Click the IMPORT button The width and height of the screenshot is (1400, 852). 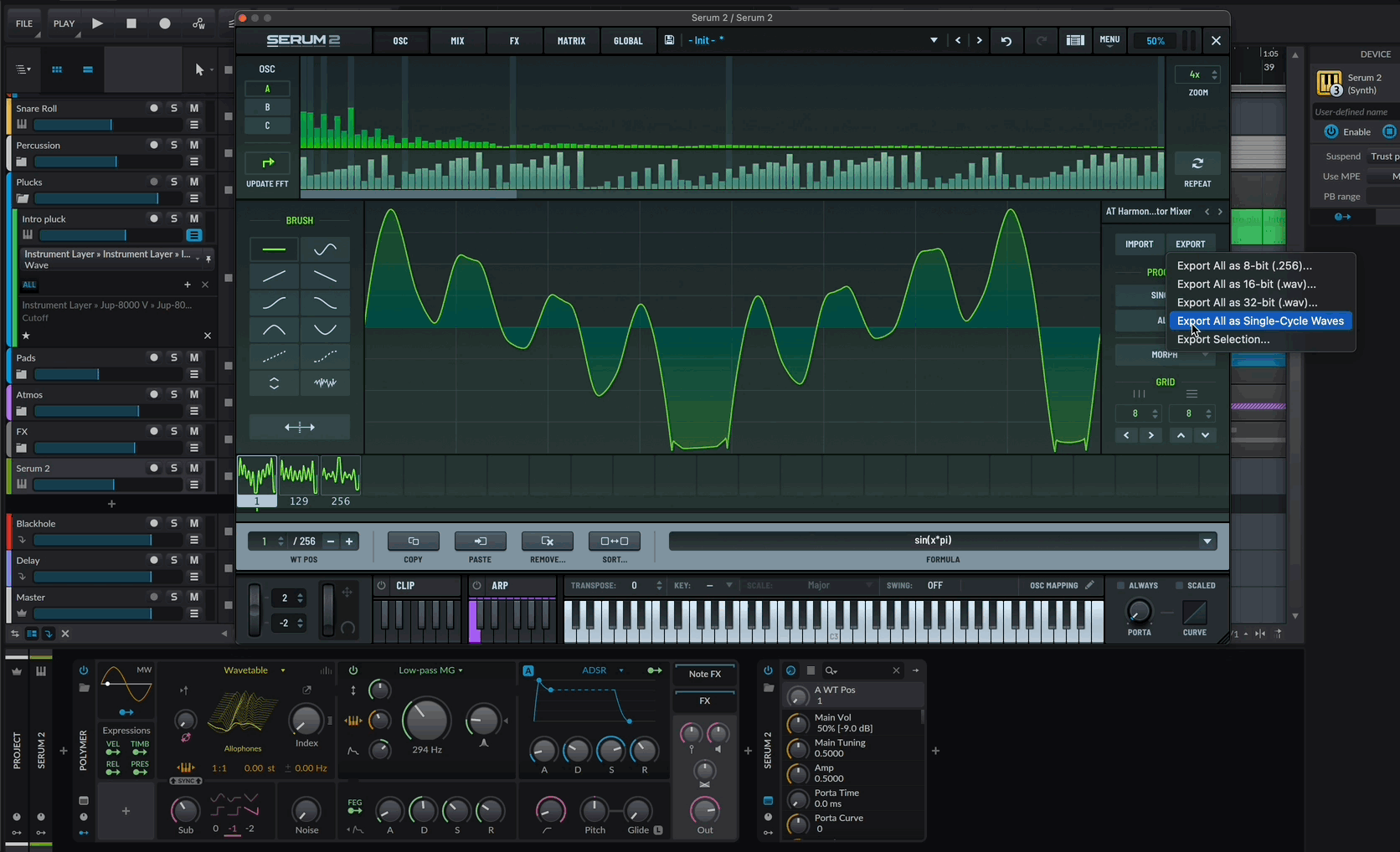[1139, 244]
